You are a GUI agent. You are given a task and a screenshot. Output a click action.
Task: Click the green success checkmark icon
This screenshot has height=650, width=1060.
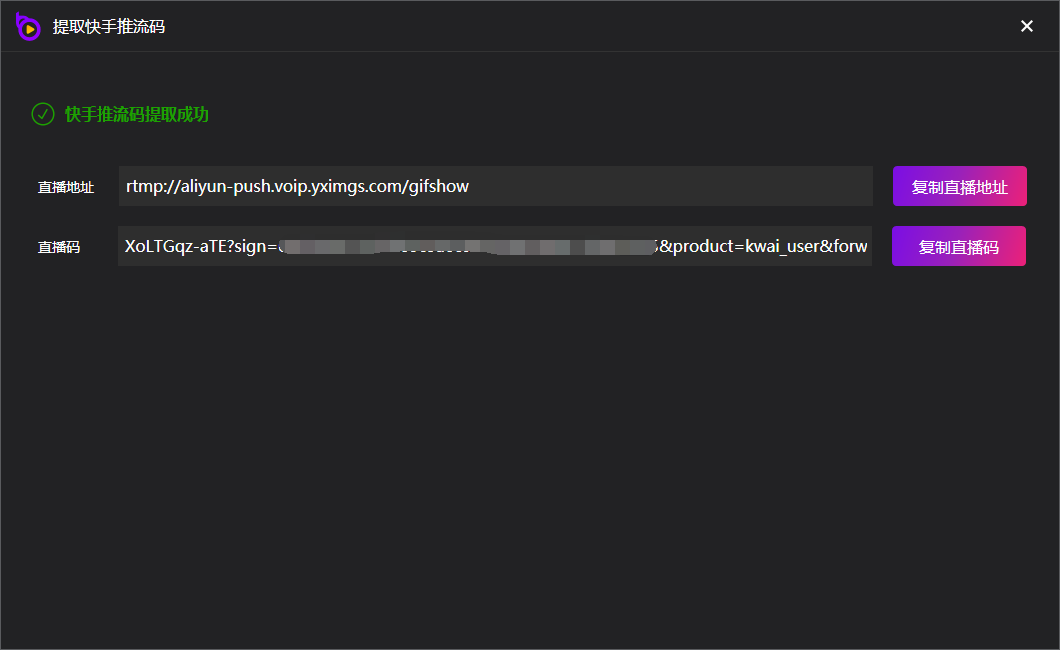43,114
